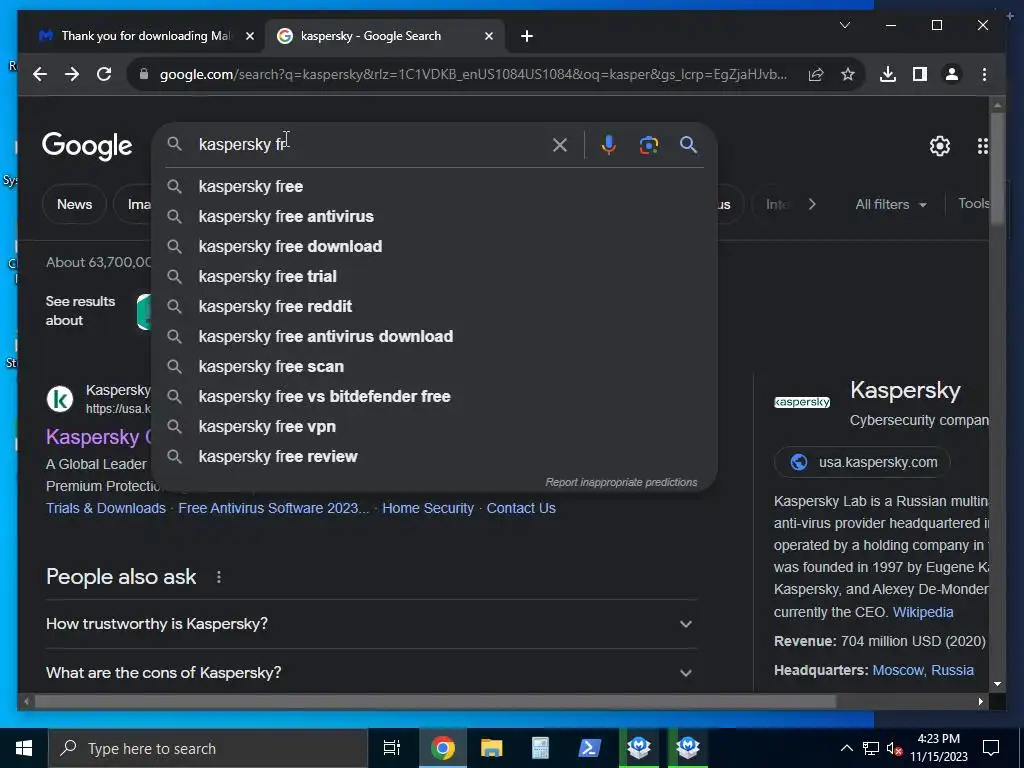
Task: Choose suggestion 'kaspersky free vs bitdefender free'
Action: coord(434,397)
